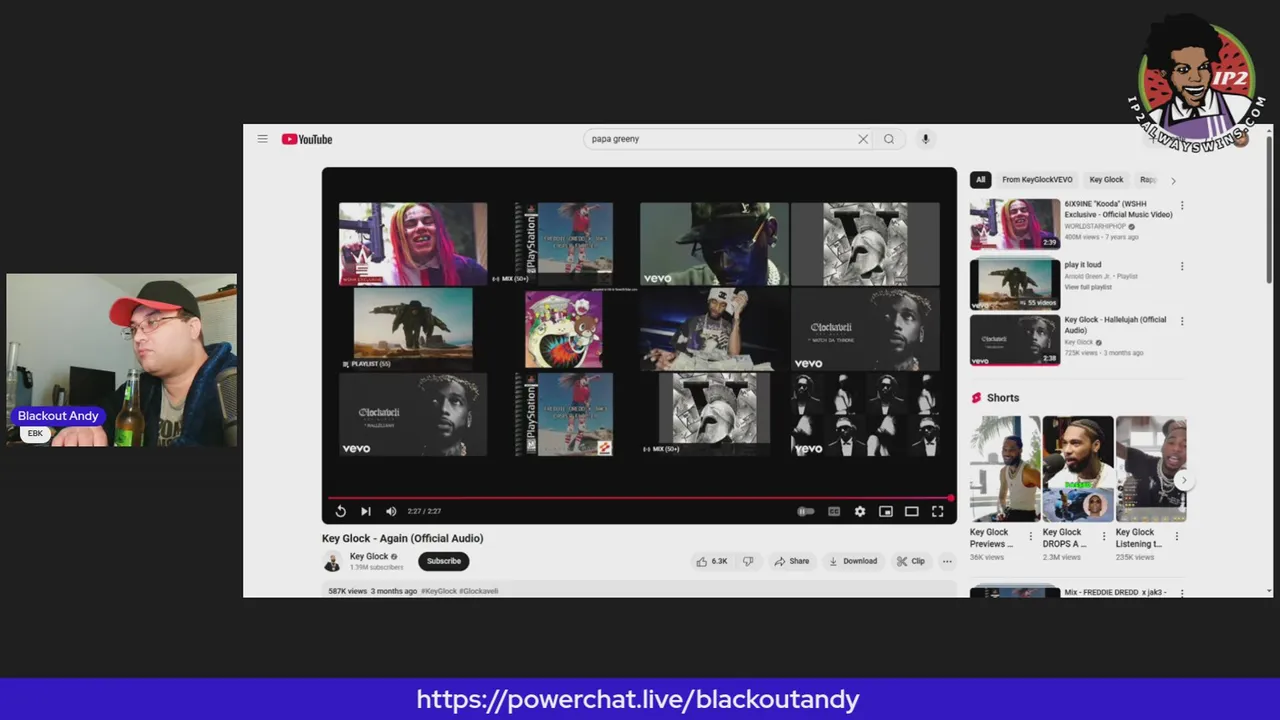The height and width of the screenshot is (720, 1280).
Task: Open the Share dialog
Action: [x=792, y=561]
